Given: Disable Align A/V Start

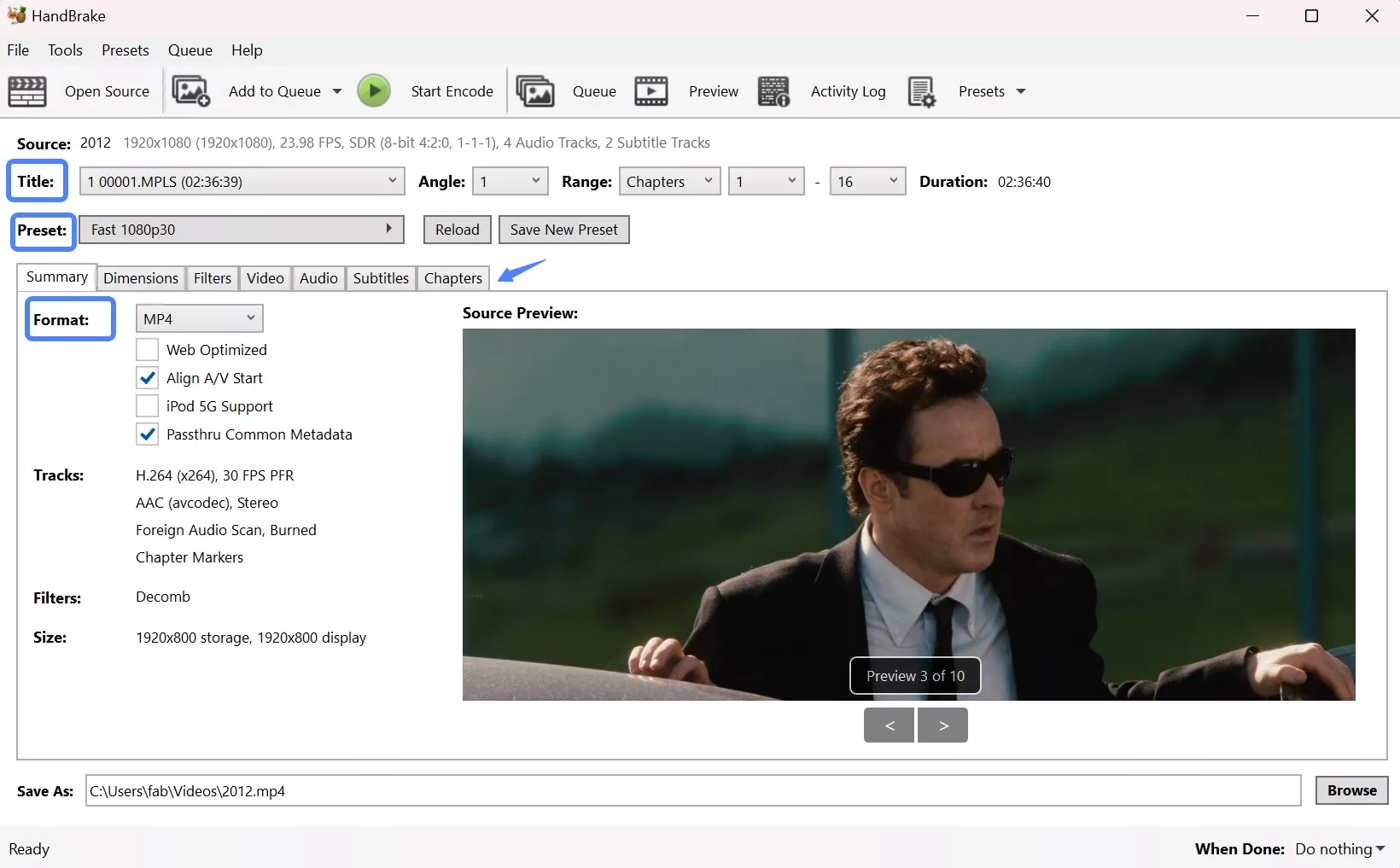Looking at the screenshot, I should [x=147, y=377].
